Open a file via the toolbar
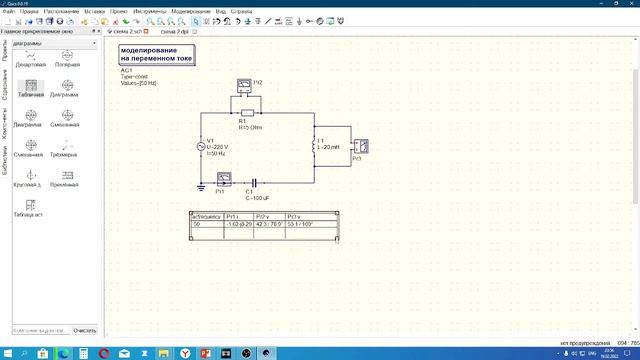Screen dimensions: 640x360 (x=29, y=21)
